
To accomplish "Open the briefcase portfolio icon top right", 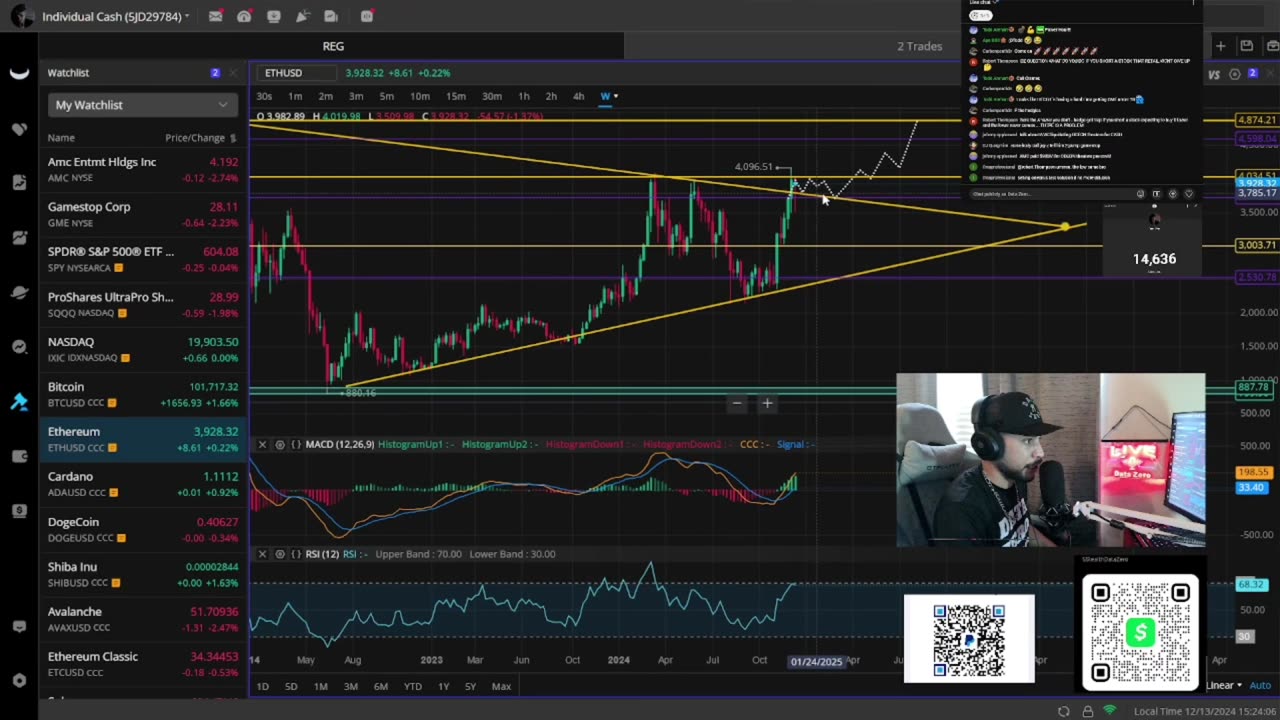I will (1271, 46).
